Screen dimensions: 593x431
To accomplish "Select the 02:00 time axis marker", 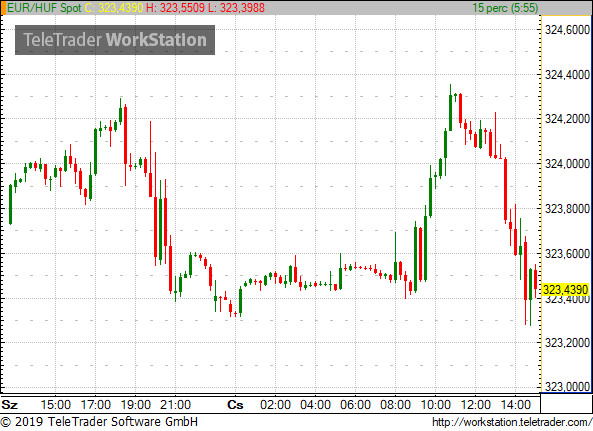I will (275, 405).
